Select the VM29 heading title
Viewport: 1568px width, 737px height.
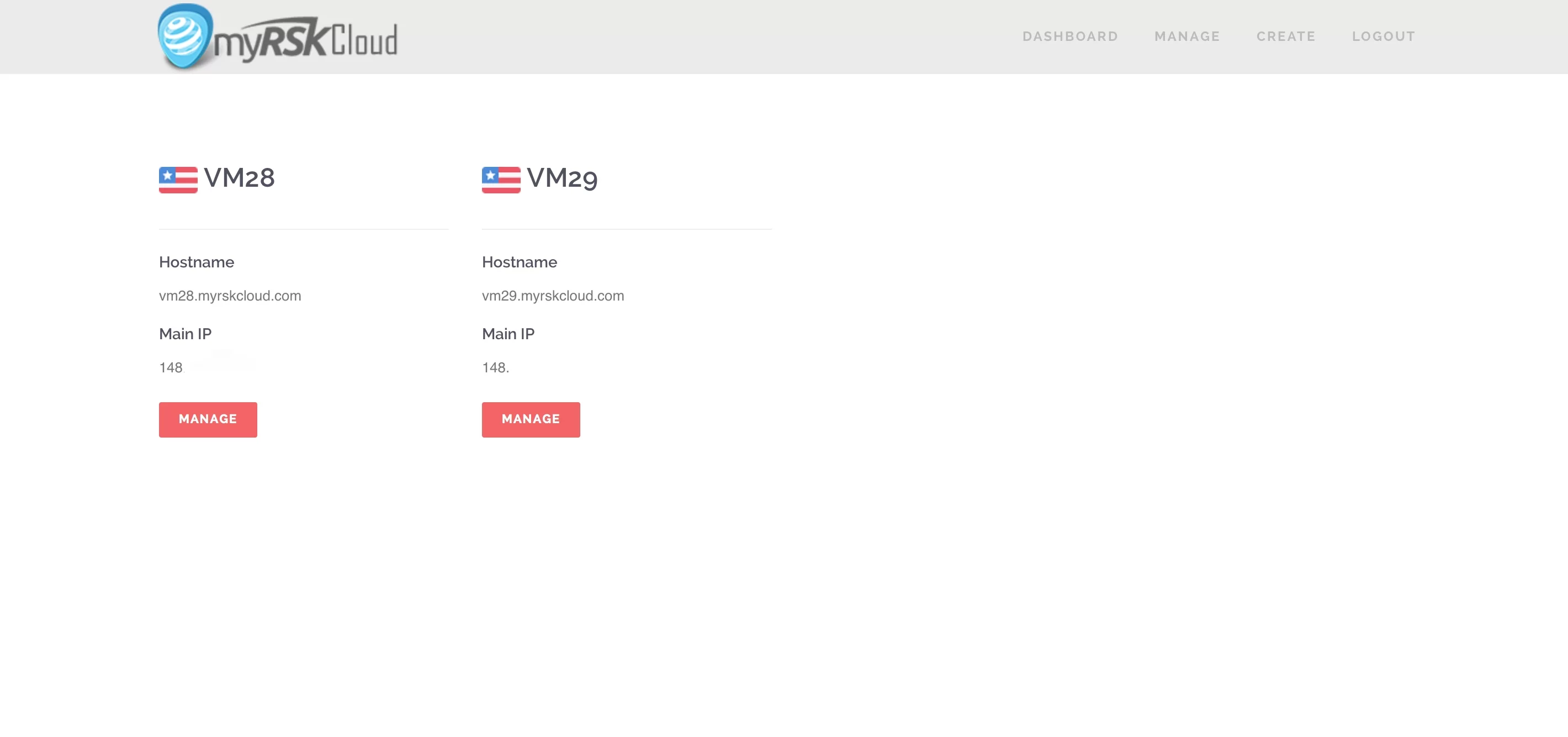click(563, 178)
